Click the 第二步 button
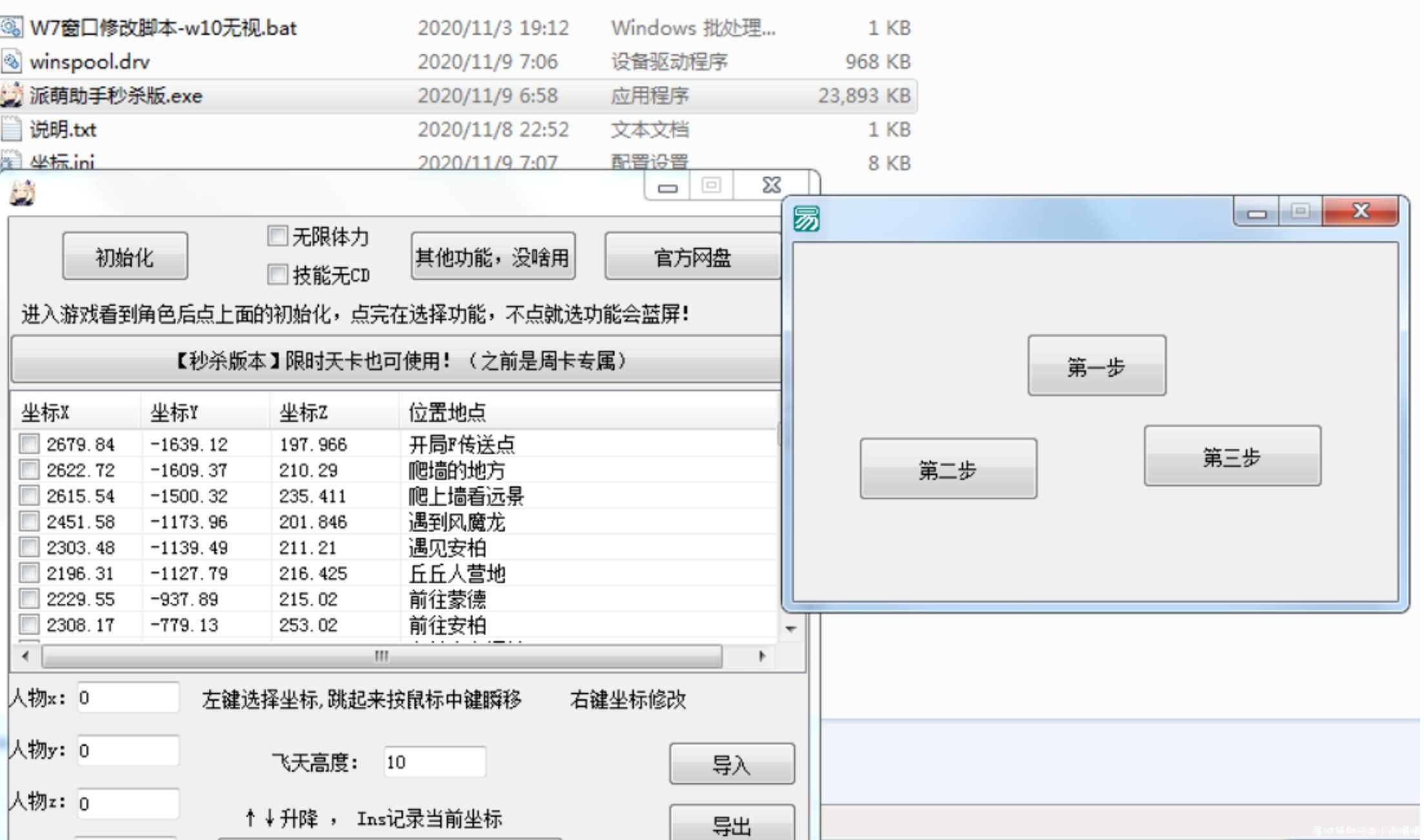Viewport: 1424px width, 840px height. click(948, 469)
